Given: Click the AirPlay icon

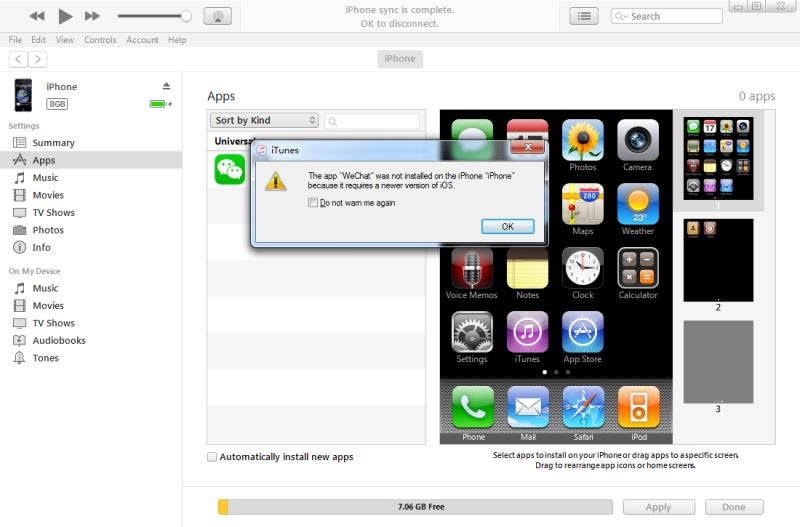Looking at the screenshot, I should click(218, 16).
